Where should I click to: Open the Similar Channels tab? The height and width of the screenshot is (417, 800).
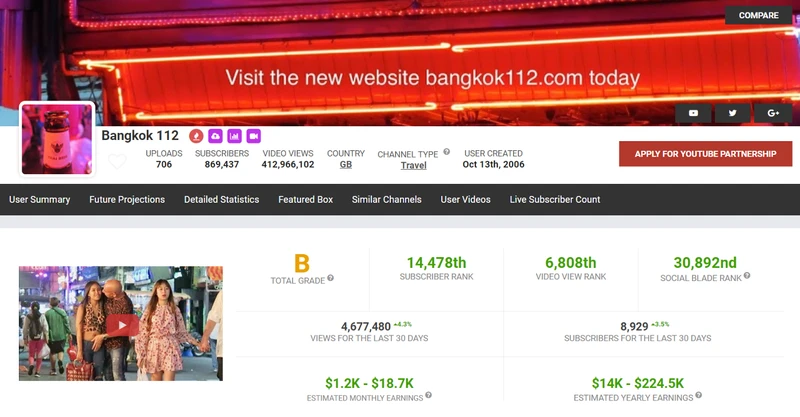click(387, 200)
